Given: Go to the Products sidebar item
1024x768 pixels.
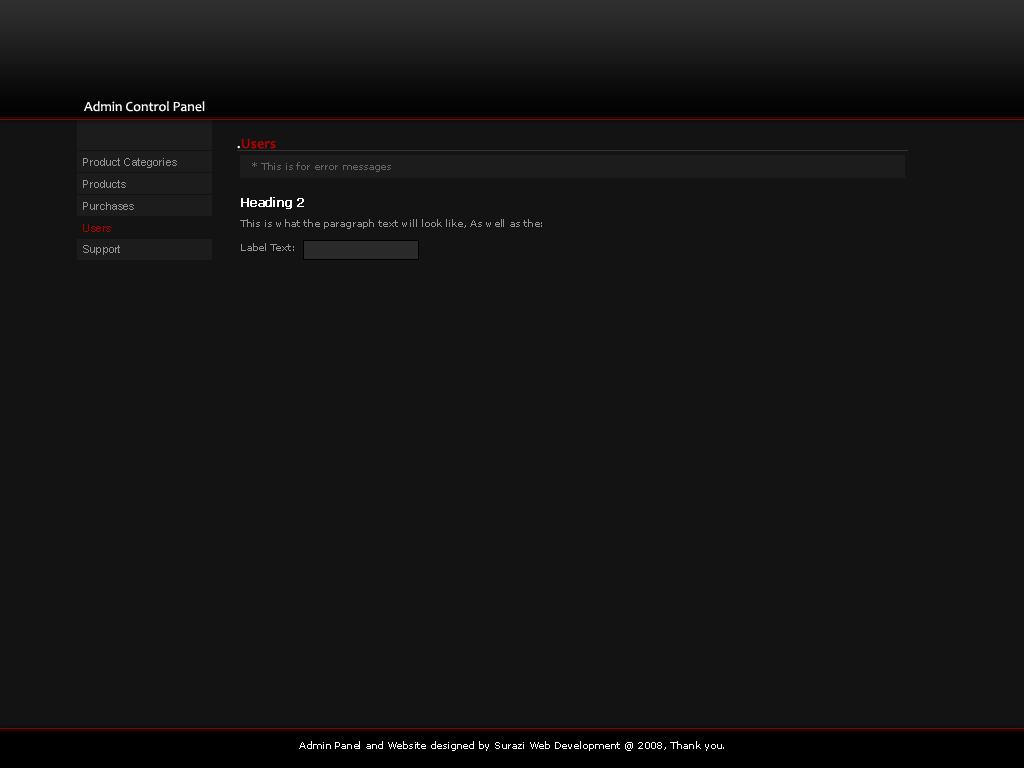Looking at the screenshot, I should click(x=104, y=184).
